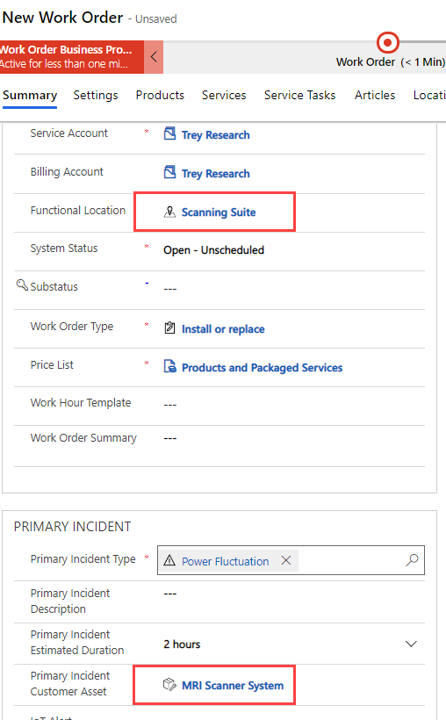Expand the Estimated Duration dropdown arrow
The image size is (446, 720).
(x=411, y=644)
